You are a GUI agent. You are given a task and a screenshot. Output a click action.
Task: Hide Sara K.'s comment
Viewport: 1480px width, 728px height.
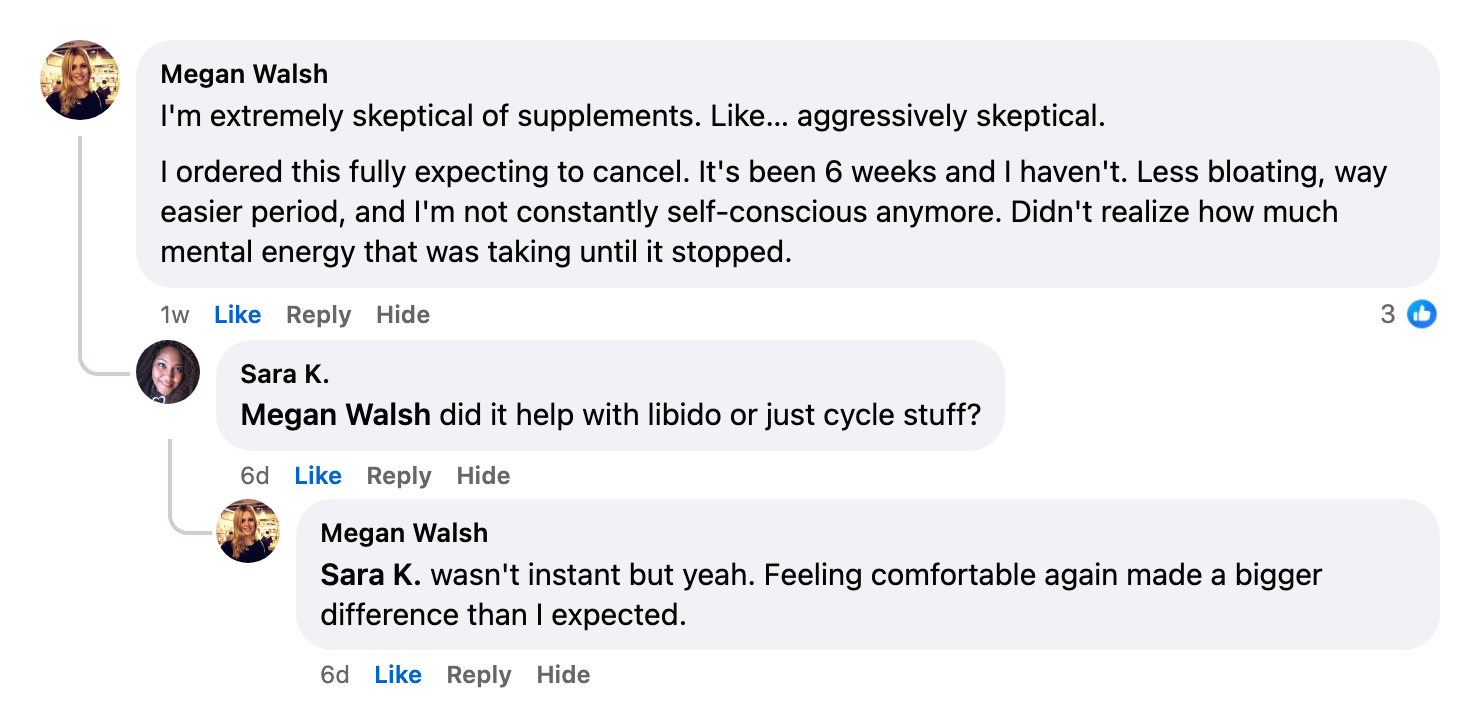(x=483, y=475)
